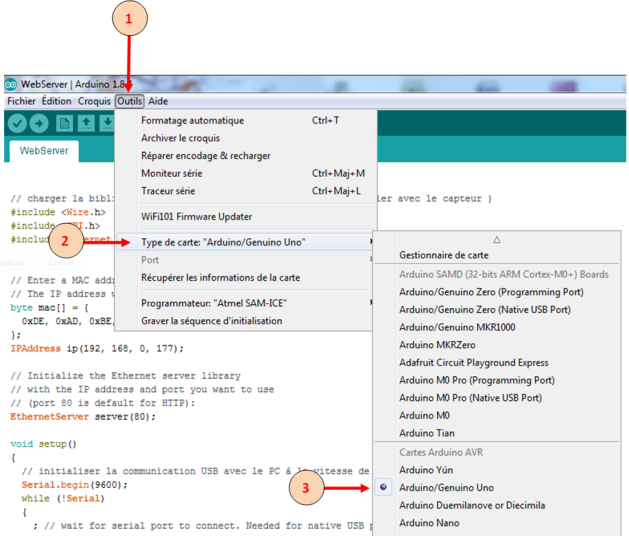Open the Fichier menu
This screenshot has width=629, height=540.
click(21, 101)
